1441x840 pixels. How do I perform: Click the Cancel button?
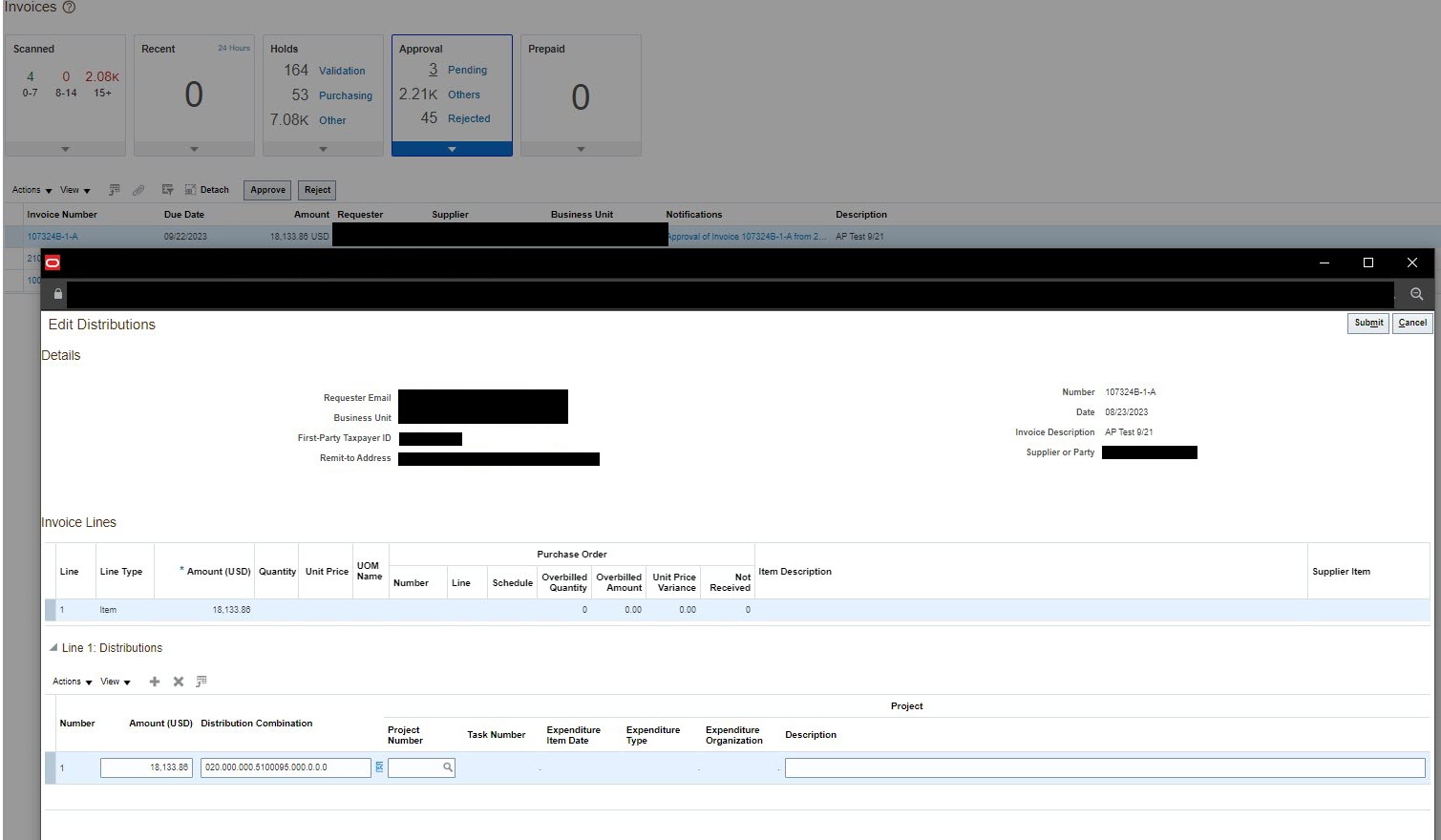coord(1412,323)
